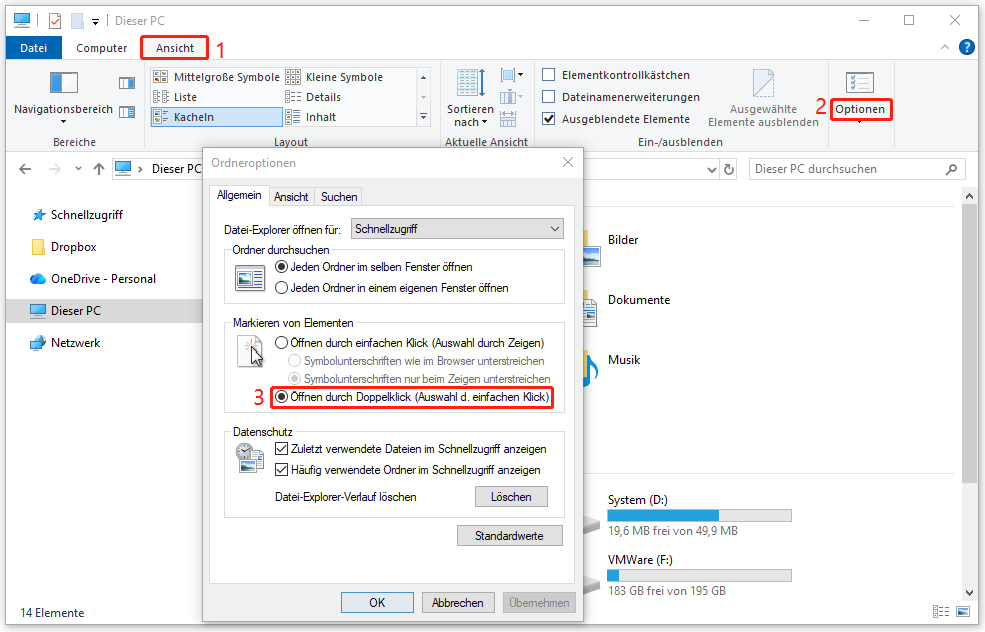Open Gruppieren nach dropdown icon
The height and width of the screenshot is (632, 985).
[x=512, y=75]
